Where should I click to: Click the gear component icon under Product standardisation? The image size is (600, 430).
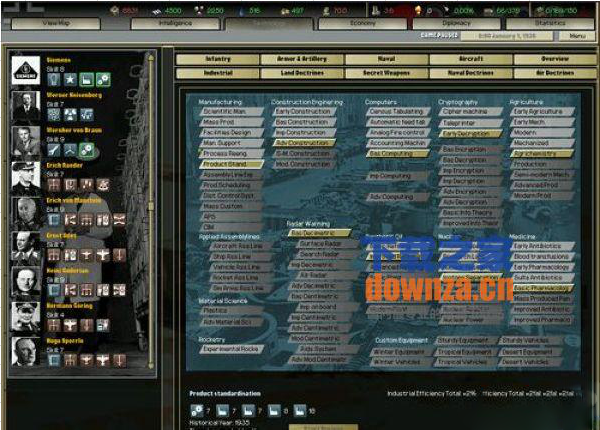197,410
